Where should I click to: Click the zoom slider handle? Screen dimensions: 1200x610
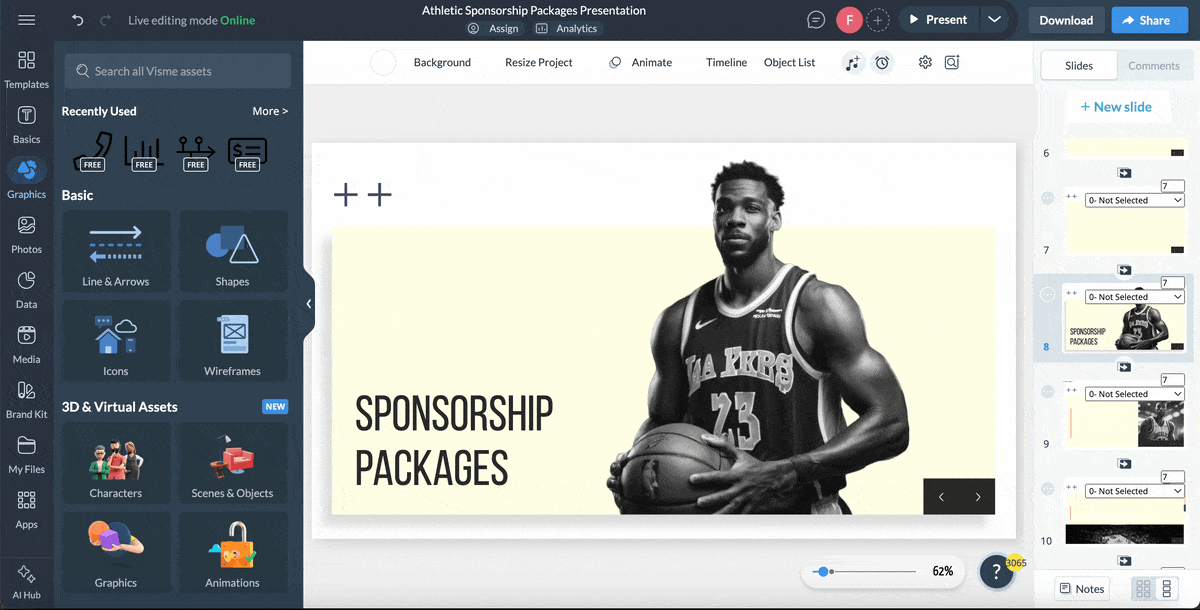coord(823,572)
